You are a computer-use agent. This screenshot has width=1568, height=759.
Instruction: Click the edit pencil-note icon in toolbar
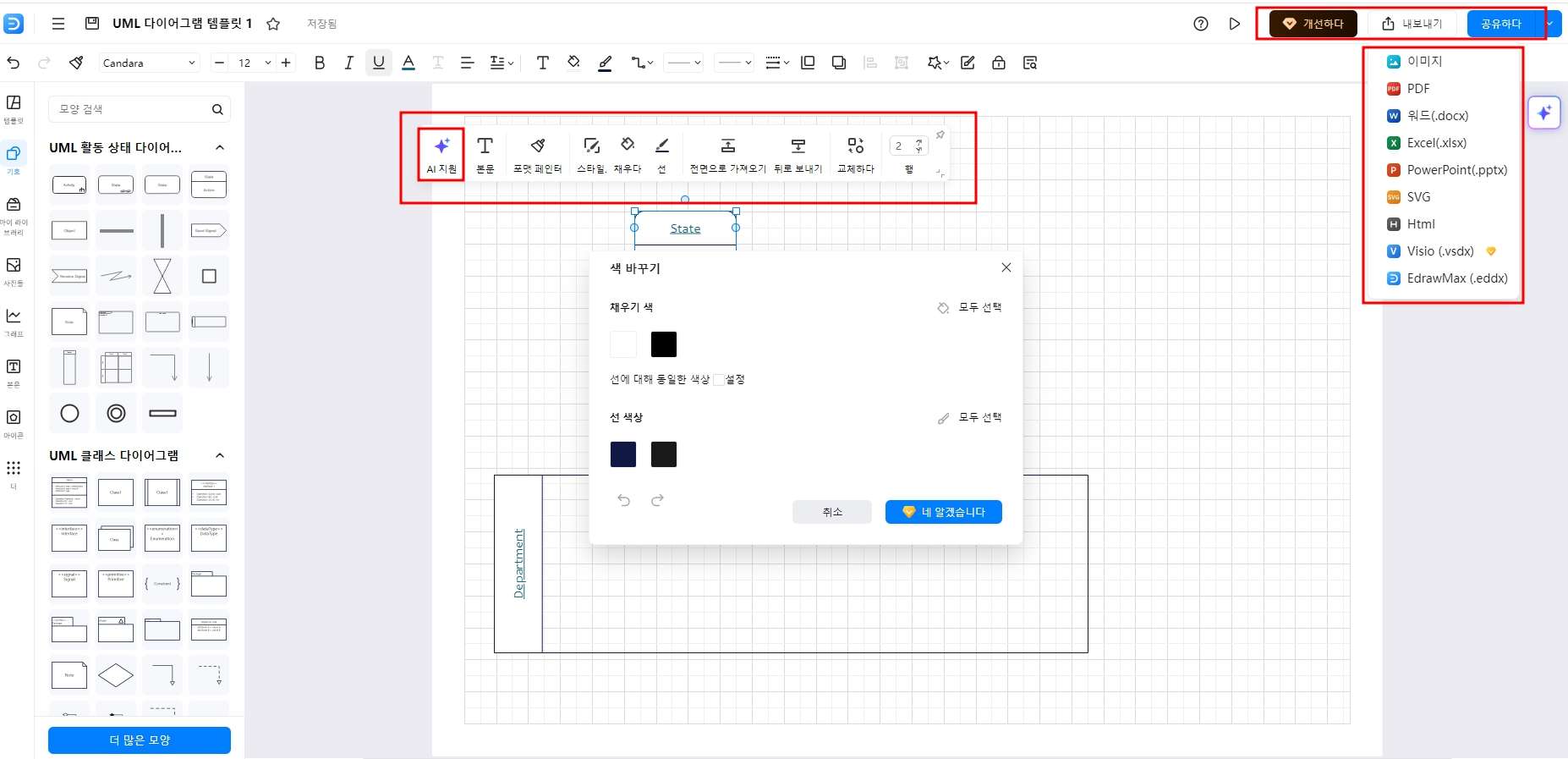coord(968,63)
